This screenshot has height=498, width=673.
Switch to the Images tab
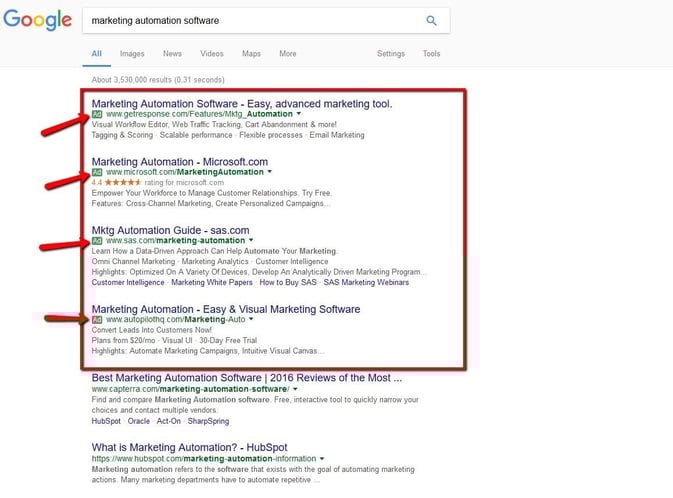point(132,54)
